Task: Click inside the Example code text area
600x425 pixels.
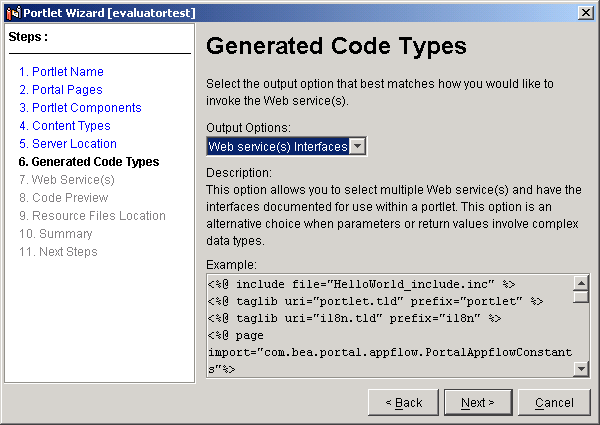Action: [x=390, y=326]
